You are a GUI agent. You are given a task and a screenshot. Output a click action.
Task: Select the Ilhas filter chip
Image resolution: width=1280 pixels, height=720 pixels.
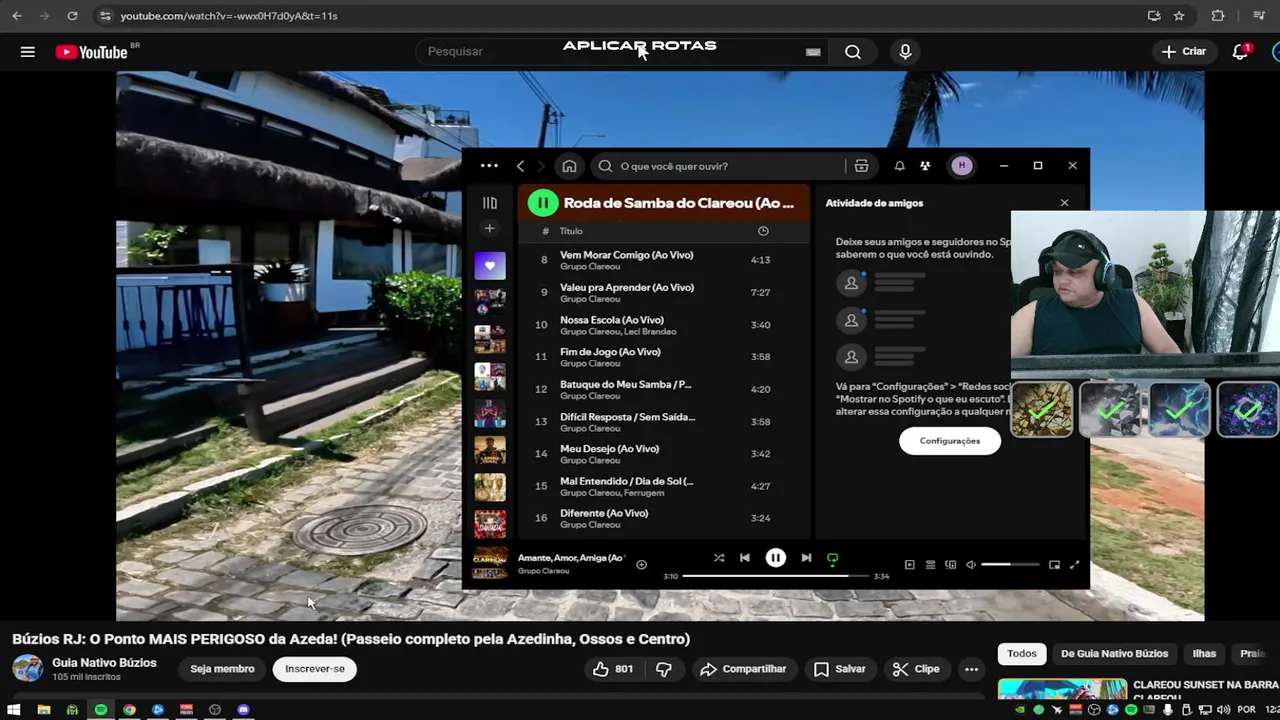point(1204,654)
